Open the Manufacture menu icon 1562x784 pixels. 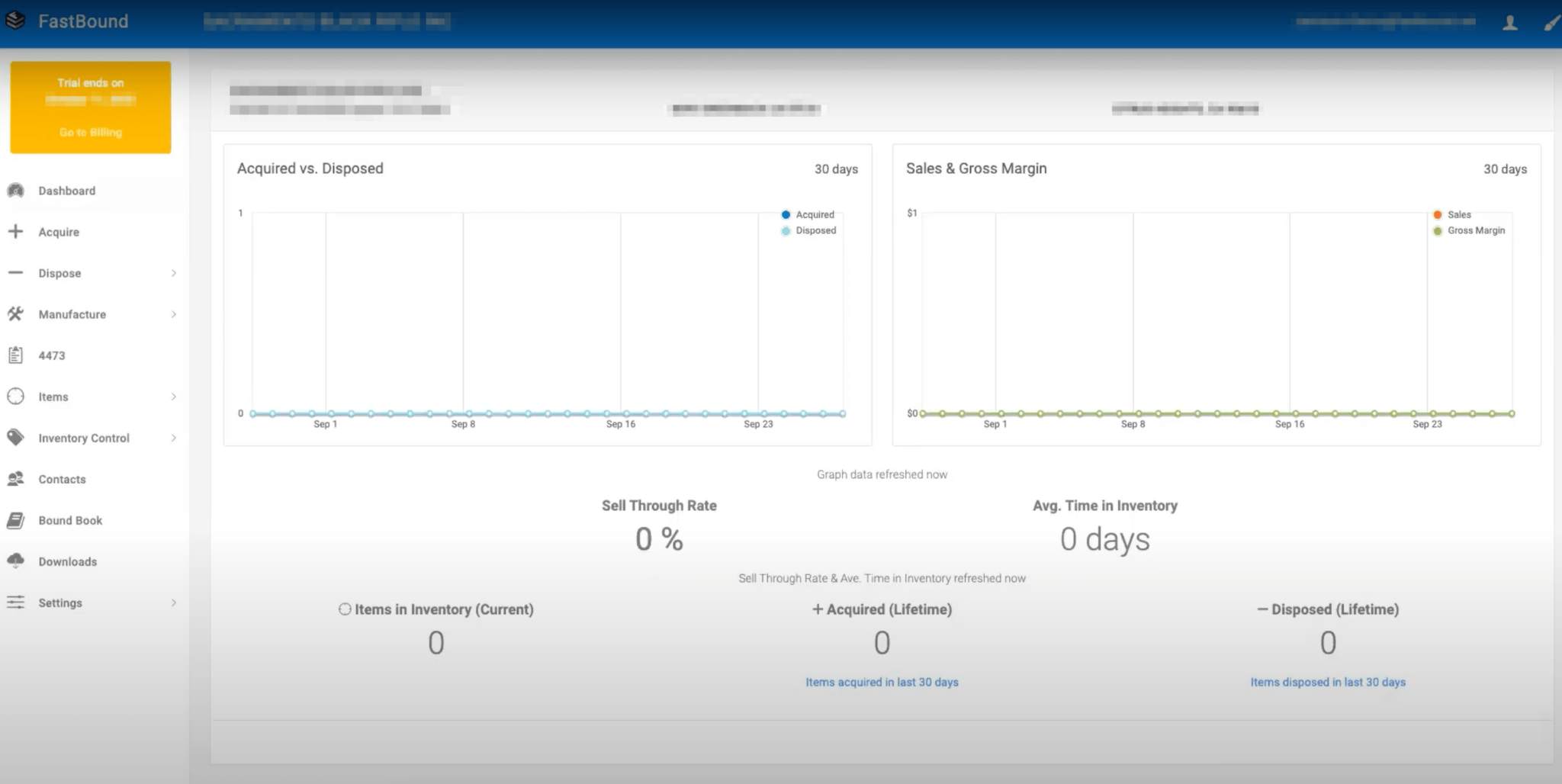tap(15, 314)
